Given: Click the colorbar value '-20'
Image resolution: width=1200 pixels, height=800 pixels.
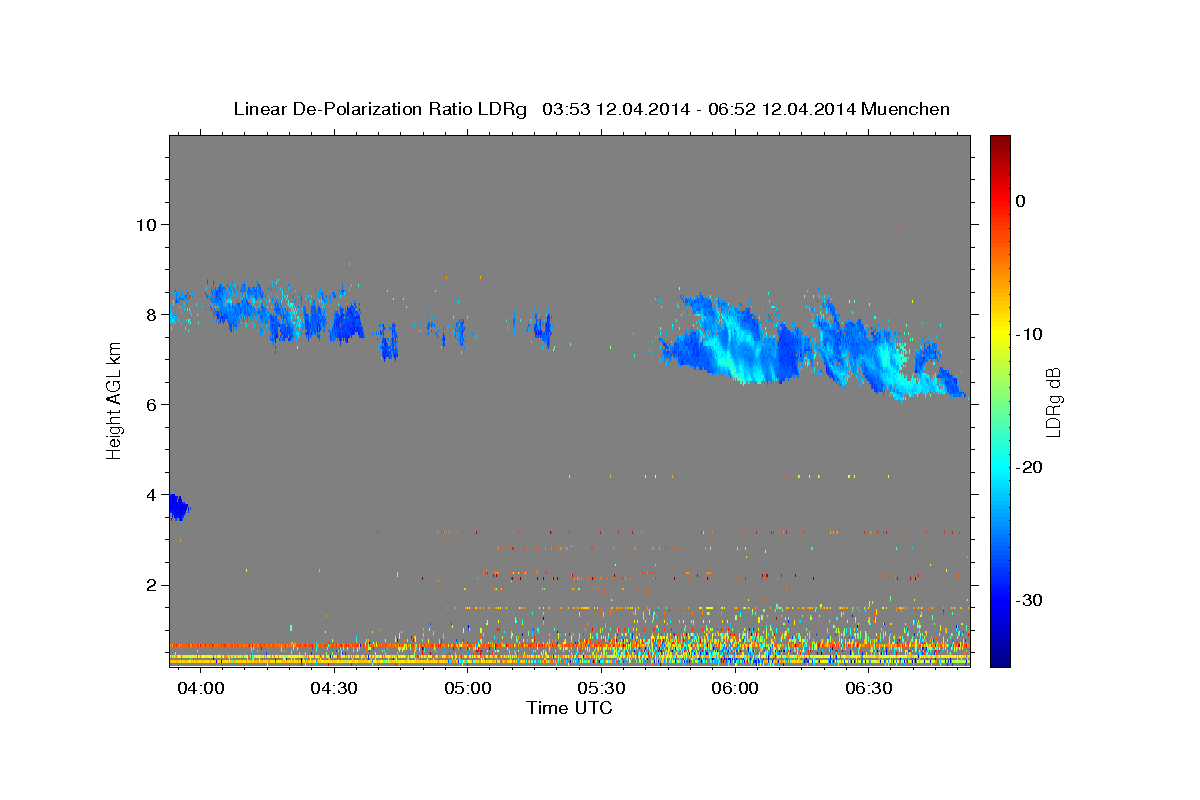Looking at the screenshot, I should point(1030,467).
